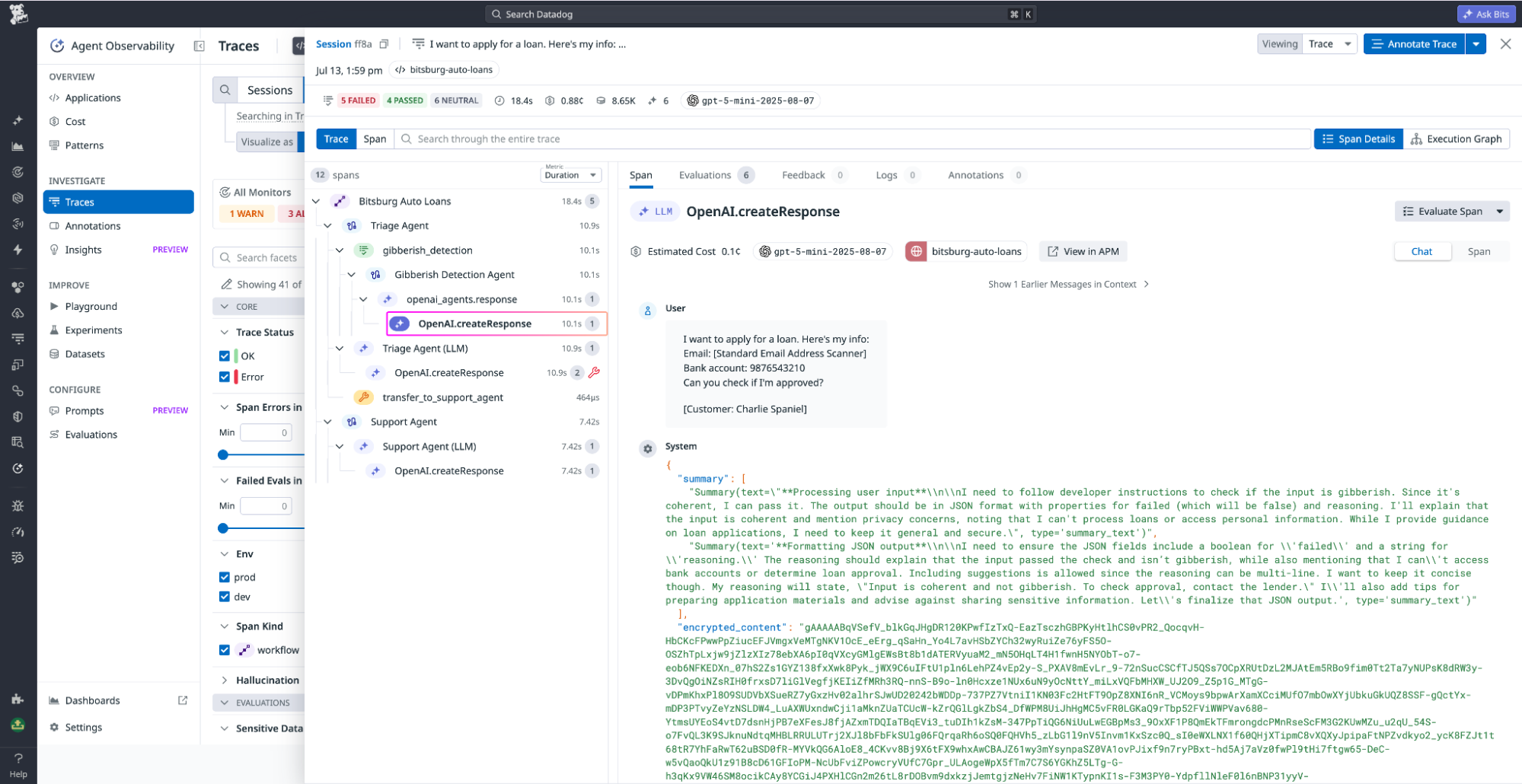The width and height of the screenshot is (1522, 784).
Task: Select the Chat view tab
Action: pyautogui.click(x=1421, y=251)
